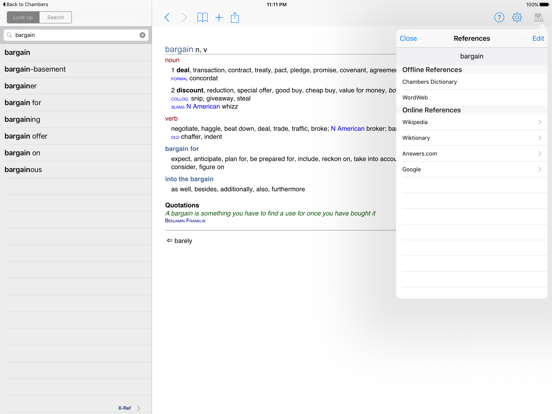Viewport: 552px width, 414px height.
Task: Open Wikipedia online reference
Action: [472, 122]
